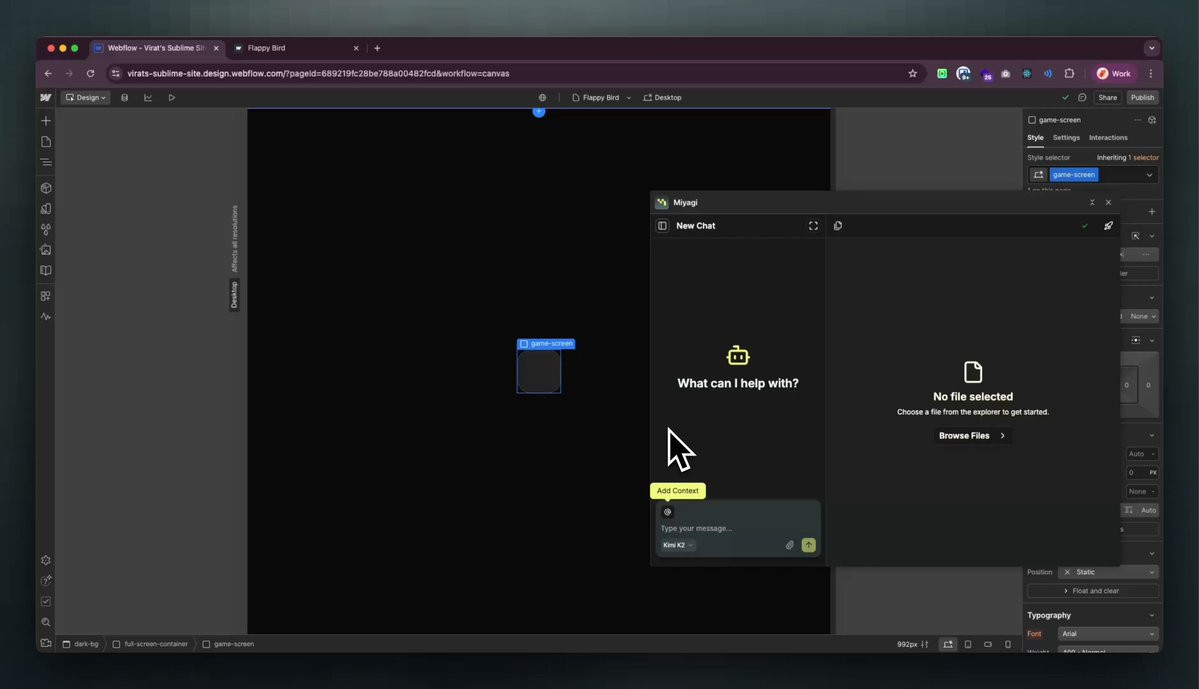Open the Apps panel icon

46,296
